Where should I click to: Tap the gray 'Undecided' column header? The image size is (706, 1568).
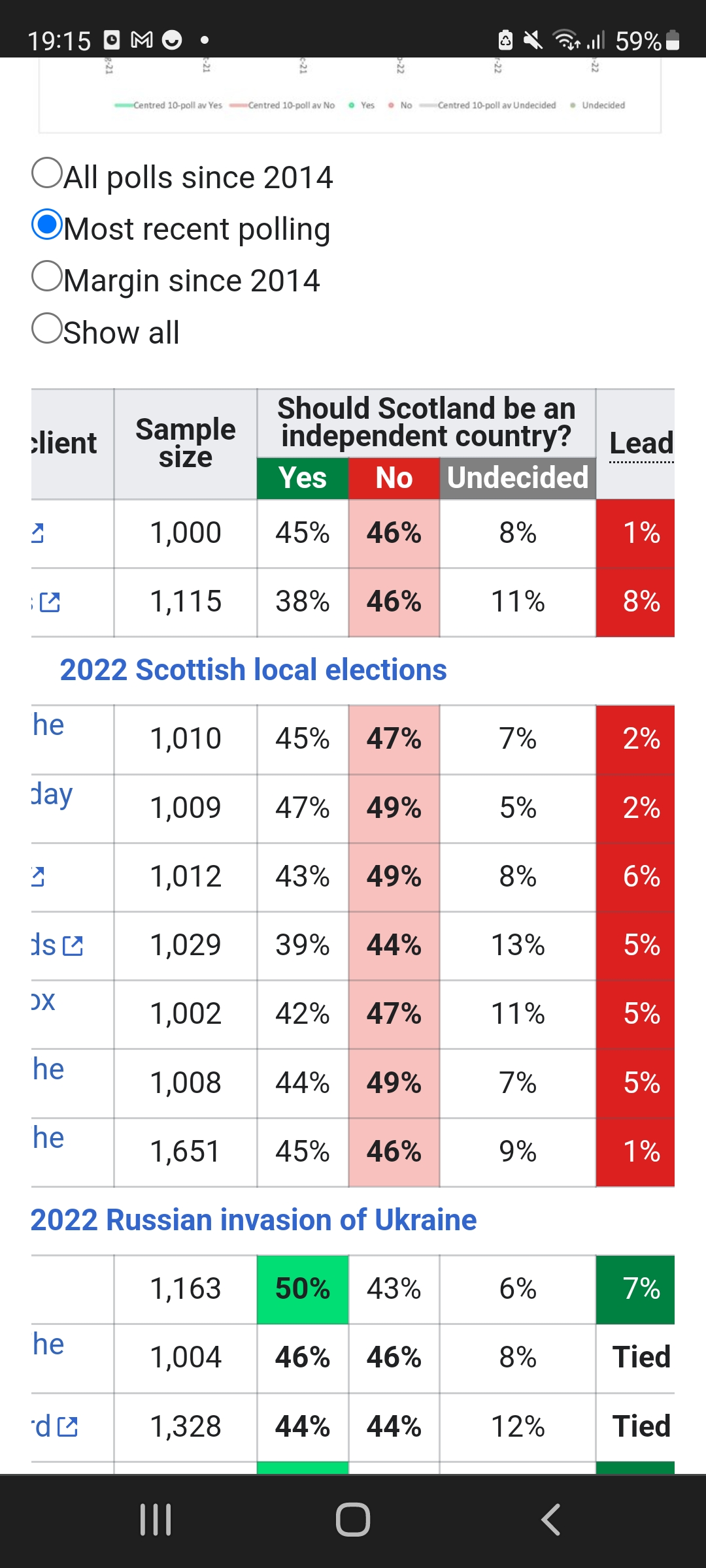[x=518, y=478]
